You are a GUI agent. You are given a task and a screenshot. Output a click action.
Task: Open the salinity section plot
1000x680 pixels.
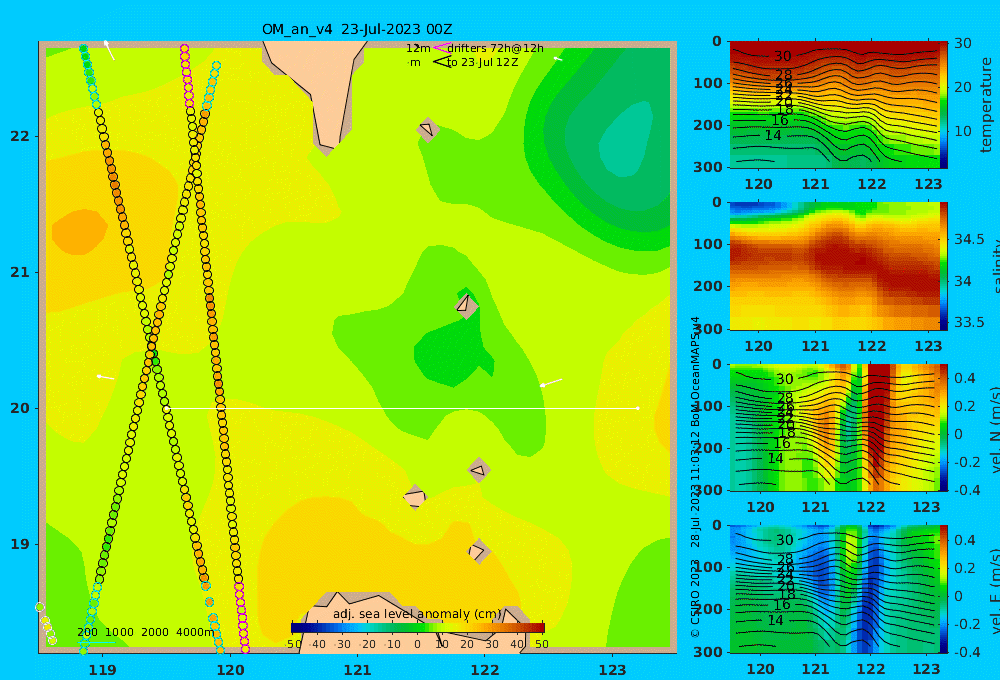click(834, 266)
